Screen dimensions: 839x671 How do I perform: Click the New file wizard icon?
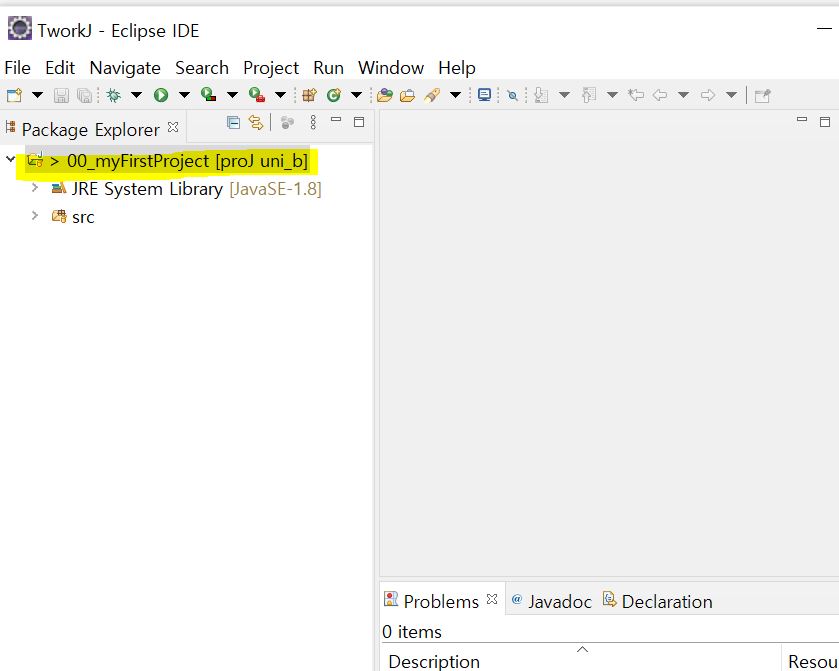(14, 95)
